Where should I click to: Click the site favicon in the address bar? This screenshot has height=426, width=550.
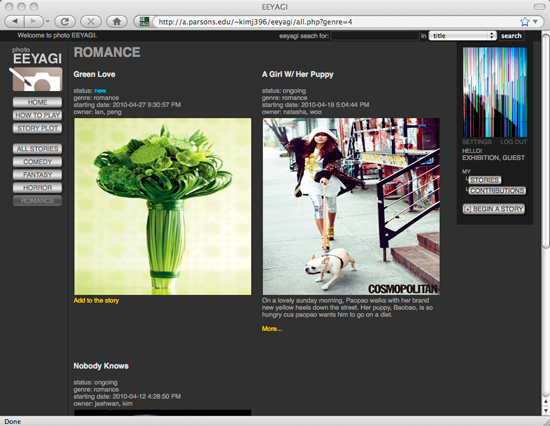pyautogui.click(x=144, y=22)
